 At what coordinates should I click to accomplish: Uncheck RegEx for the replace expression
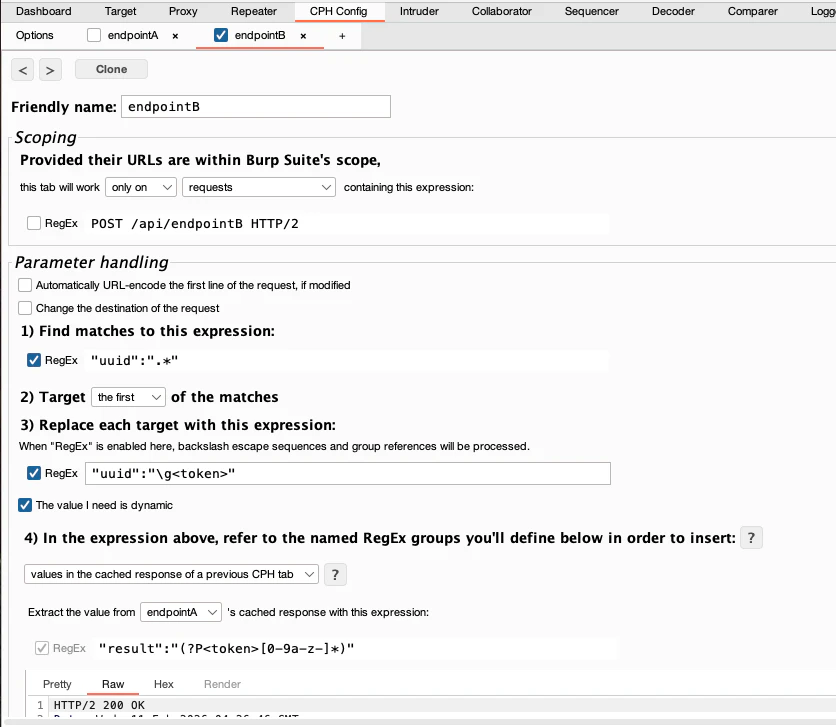(x=34, y=473)
